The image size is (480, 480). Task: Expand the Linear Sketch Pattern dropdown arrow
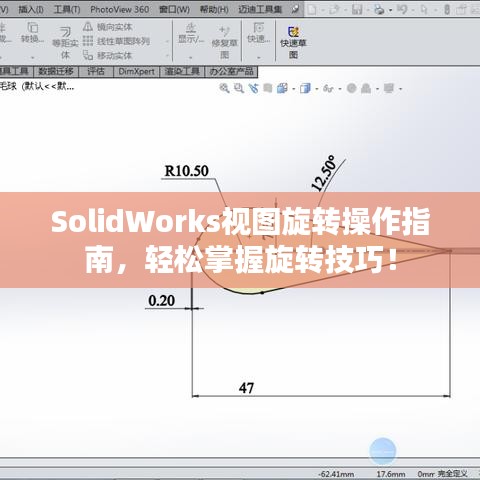click(167, 41)
